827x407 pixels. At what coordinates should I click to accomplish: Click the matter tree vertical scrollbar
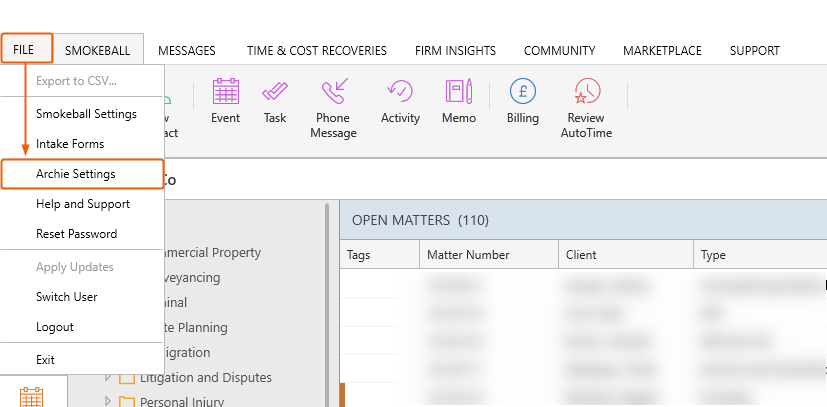(327, 303)
